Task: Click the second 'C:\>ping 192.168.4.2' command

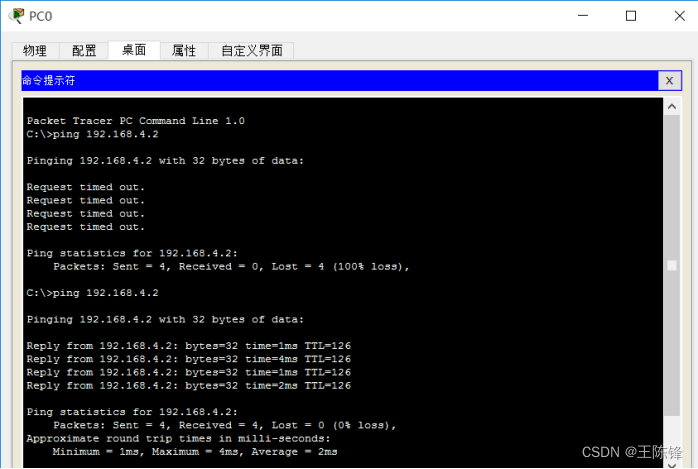Action: pos(92,293)
